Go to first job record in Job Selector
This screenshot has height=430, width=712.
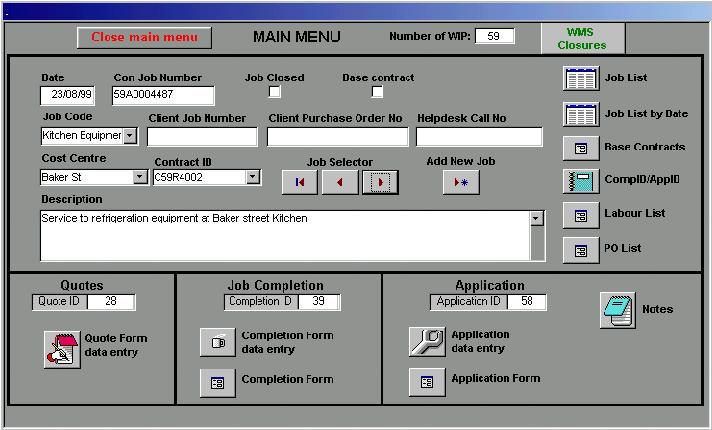(x=300, y=182)
